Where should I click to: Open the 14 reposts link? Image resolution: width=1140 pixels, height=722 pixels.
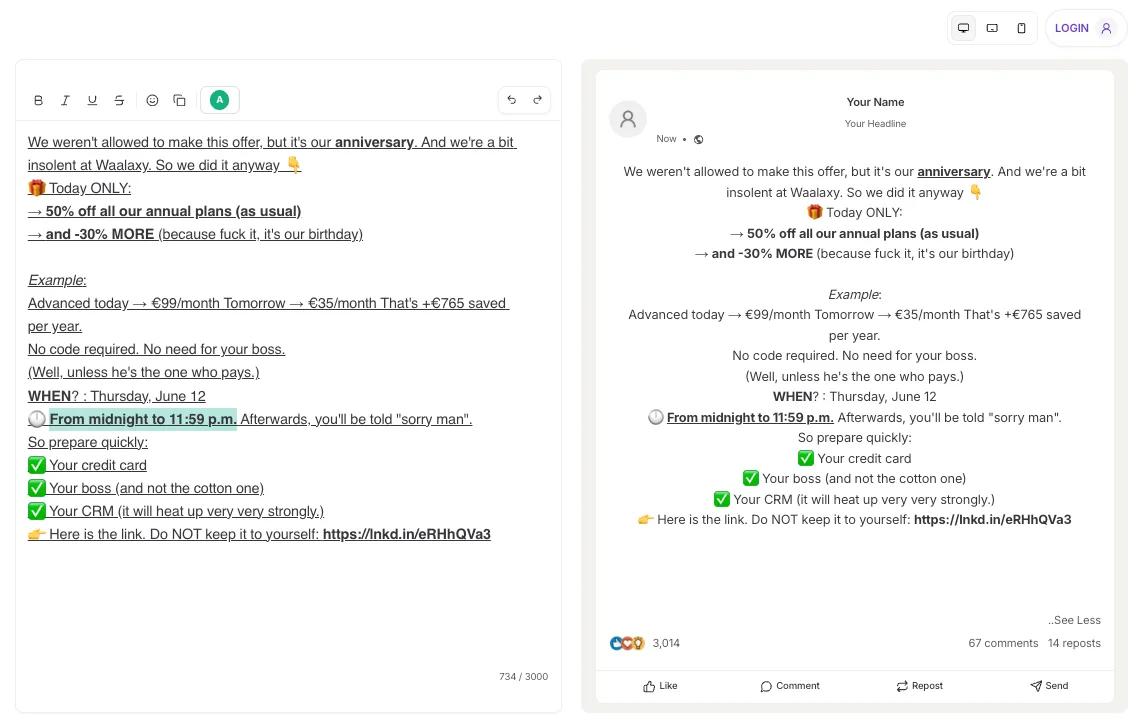(x=1075, y=643)
